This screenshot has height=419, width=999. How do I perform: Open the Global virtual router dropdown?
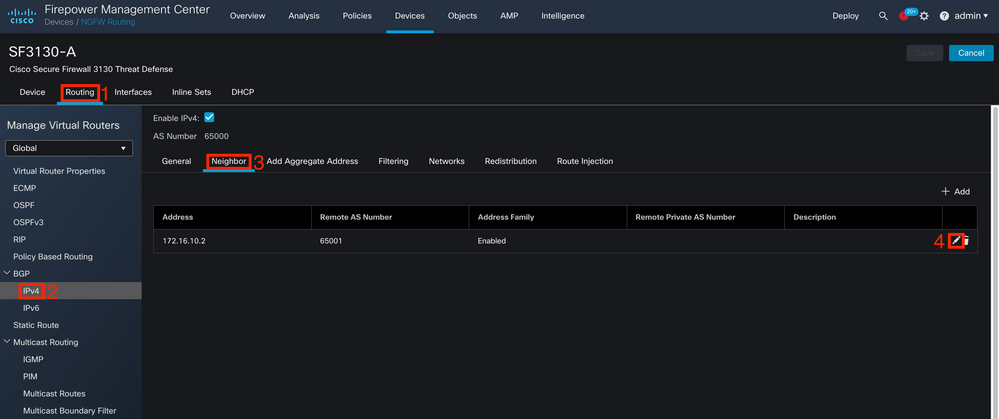(x=69, y=148)
